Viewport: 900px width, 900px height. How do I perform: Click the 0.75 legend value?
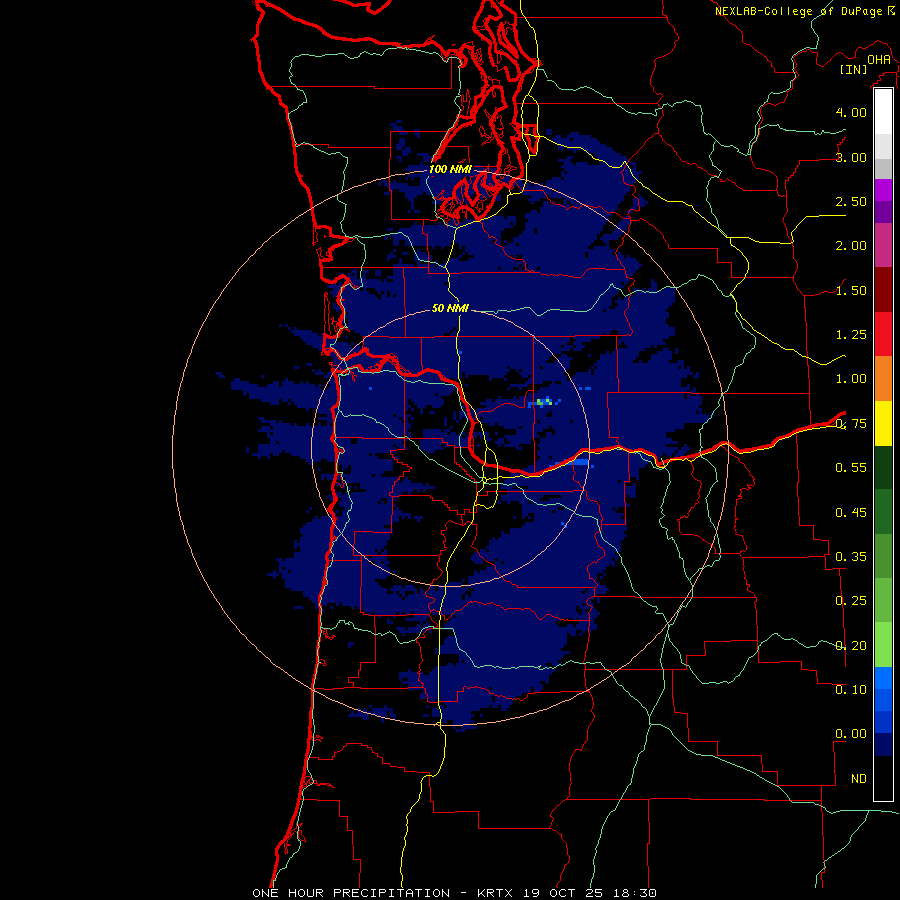click(851, 424)
